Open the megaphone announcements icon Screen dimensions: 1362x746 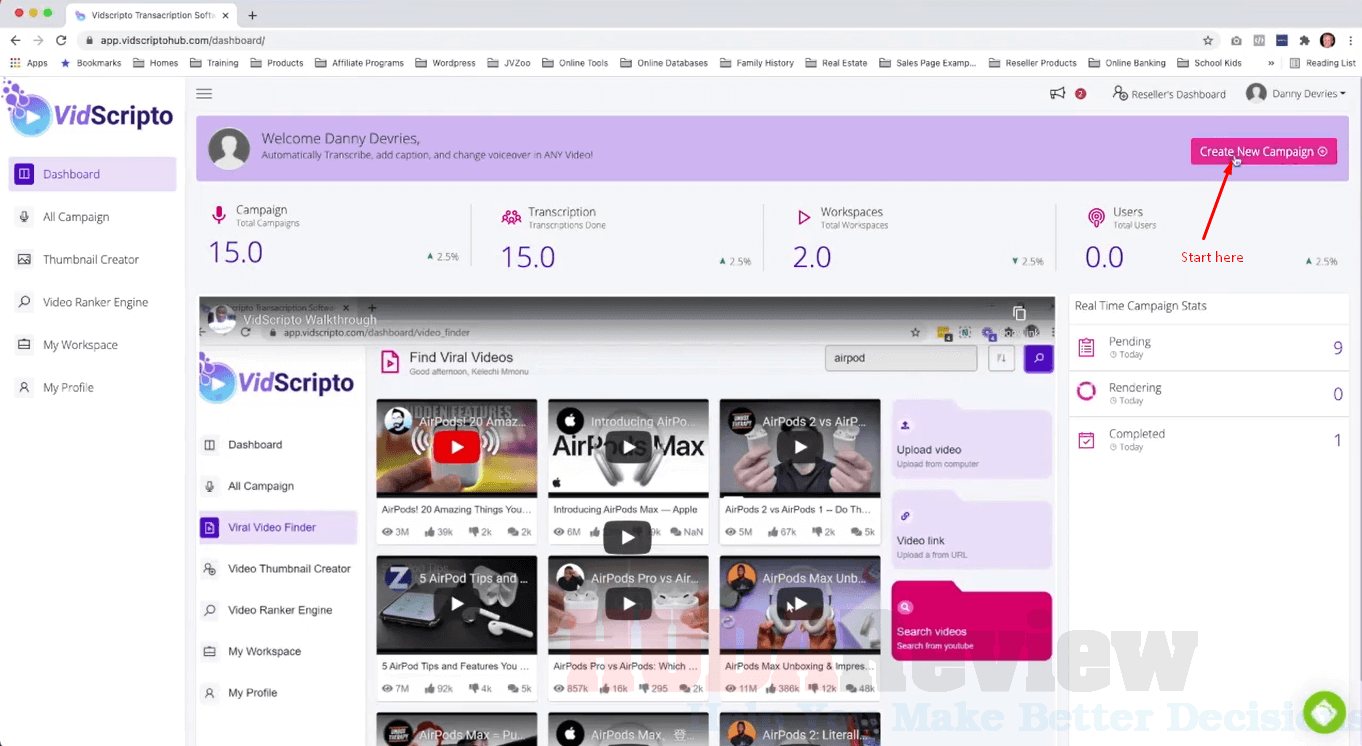pyautogui.click(x=1057, y=93)
